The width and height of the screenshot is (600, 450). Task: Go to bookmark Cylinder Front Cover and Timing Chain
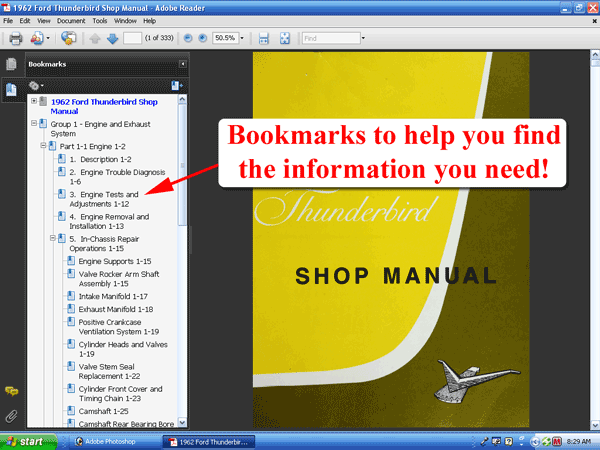[121, 393]
